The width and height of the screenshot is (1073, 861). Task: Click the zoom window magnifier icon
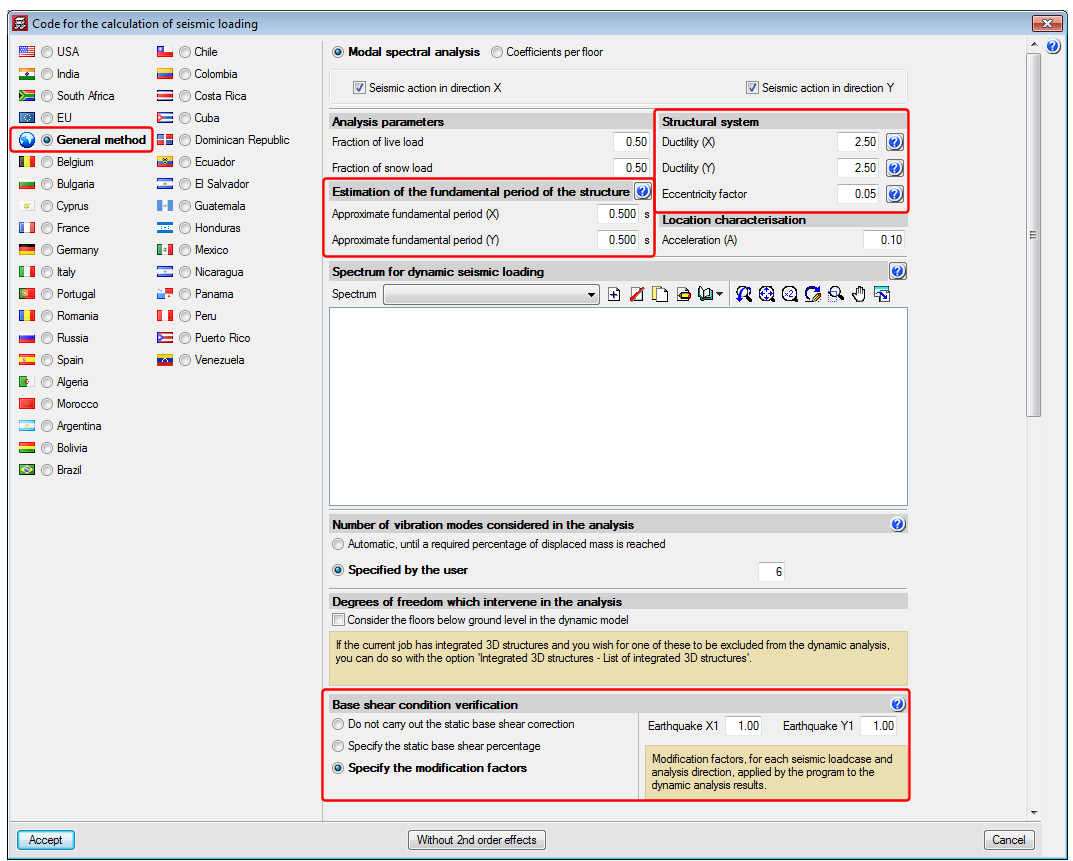click(836, 294)
